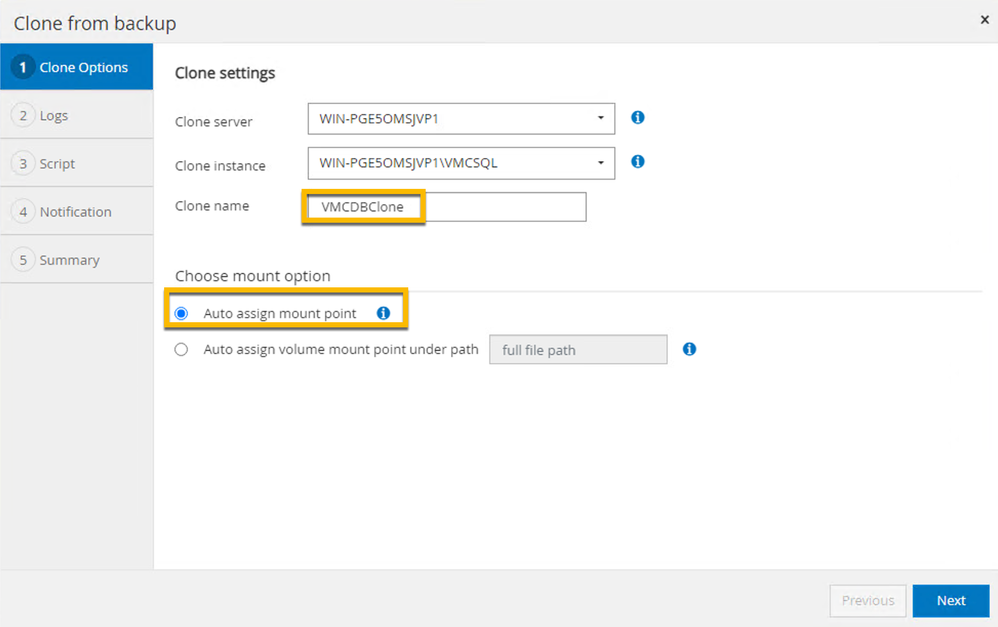
Task: Go to the Logs step
Action: point(54,115)
